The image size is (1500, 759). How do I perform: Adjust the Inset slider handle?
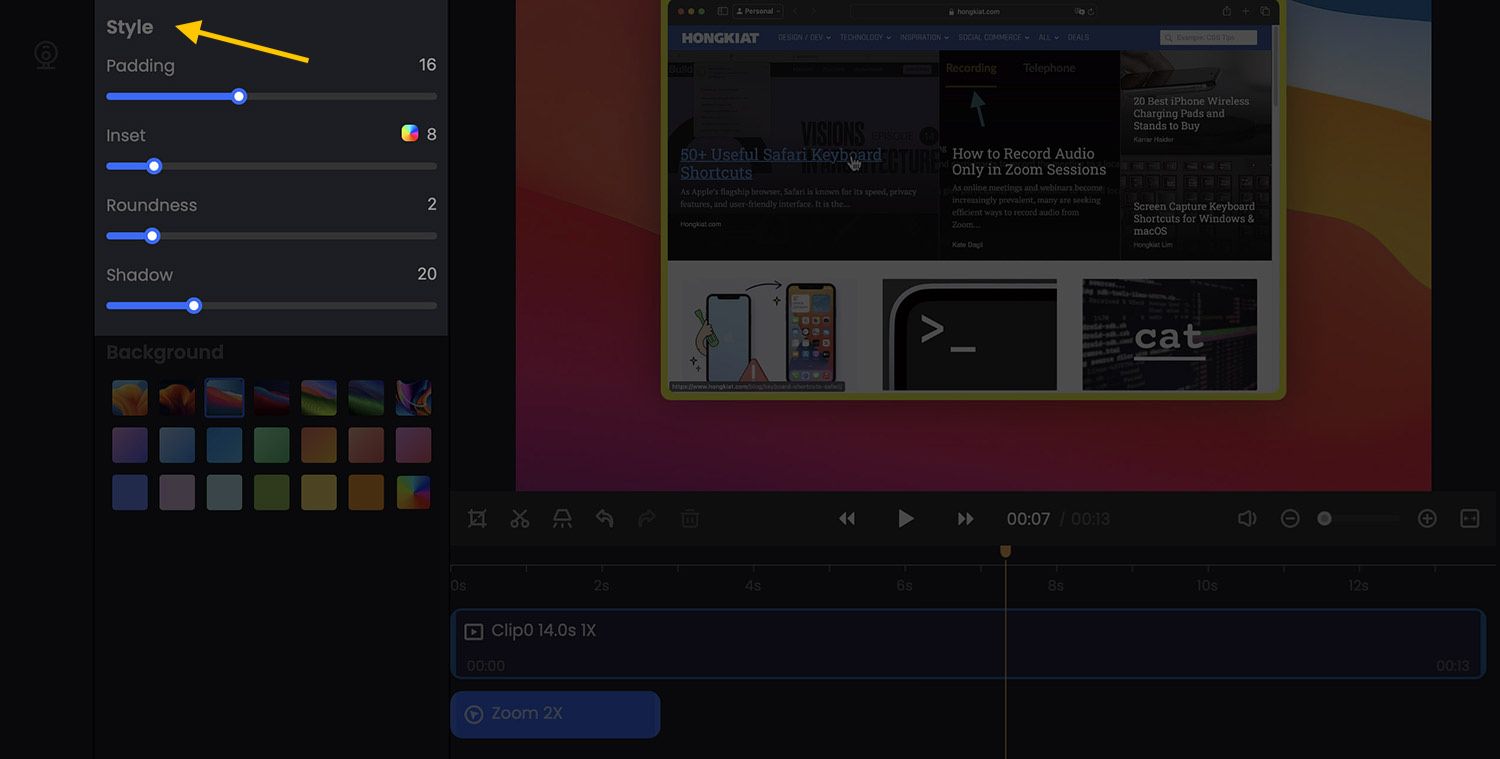click(154, 166)
